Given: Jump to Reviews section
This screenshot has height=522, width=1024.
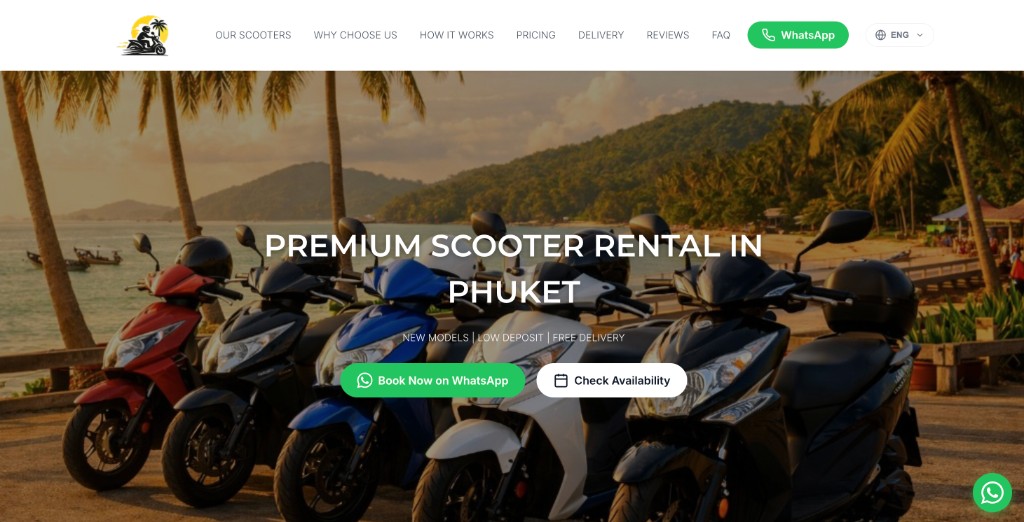Looking at the screenshot, I should click(667, 35).
